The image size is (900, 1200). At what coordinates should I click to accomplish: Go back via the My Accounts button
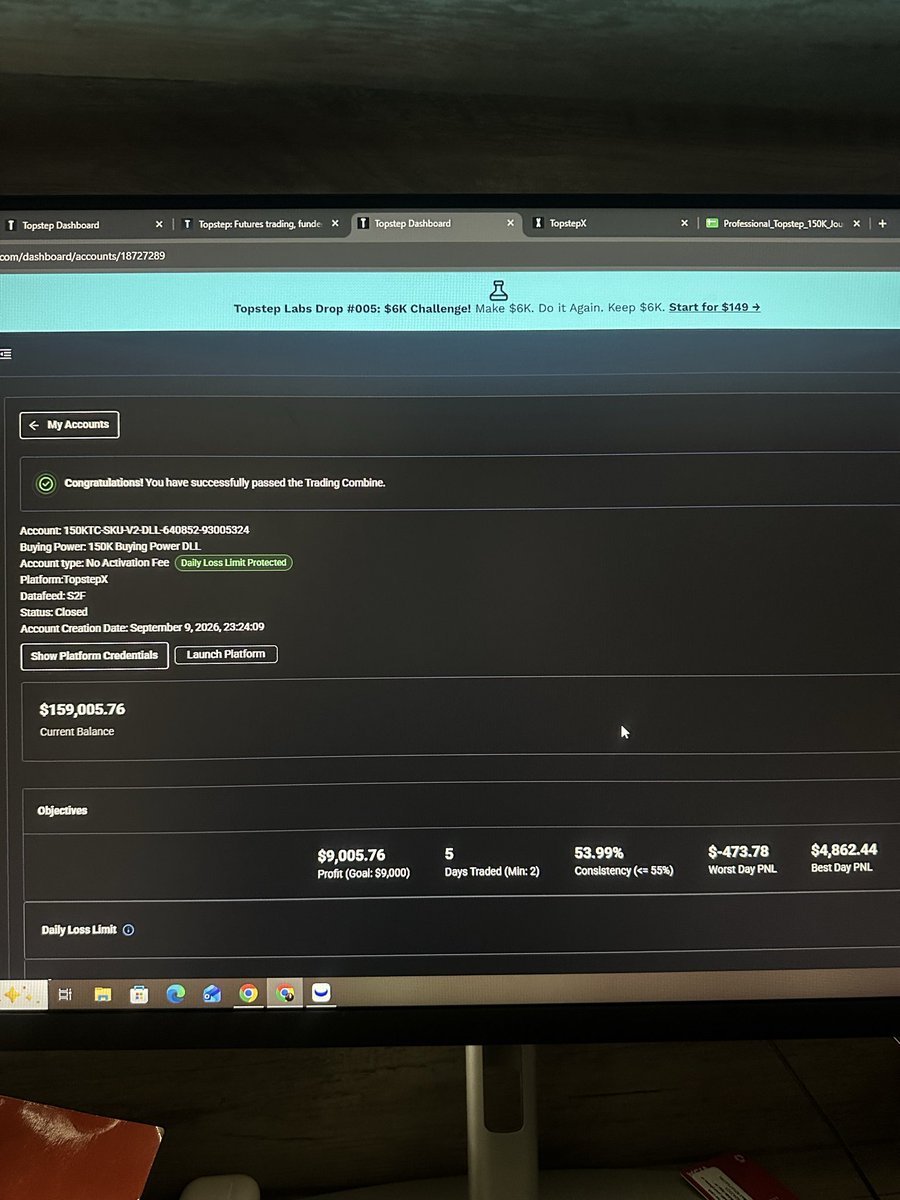[70, 425]
